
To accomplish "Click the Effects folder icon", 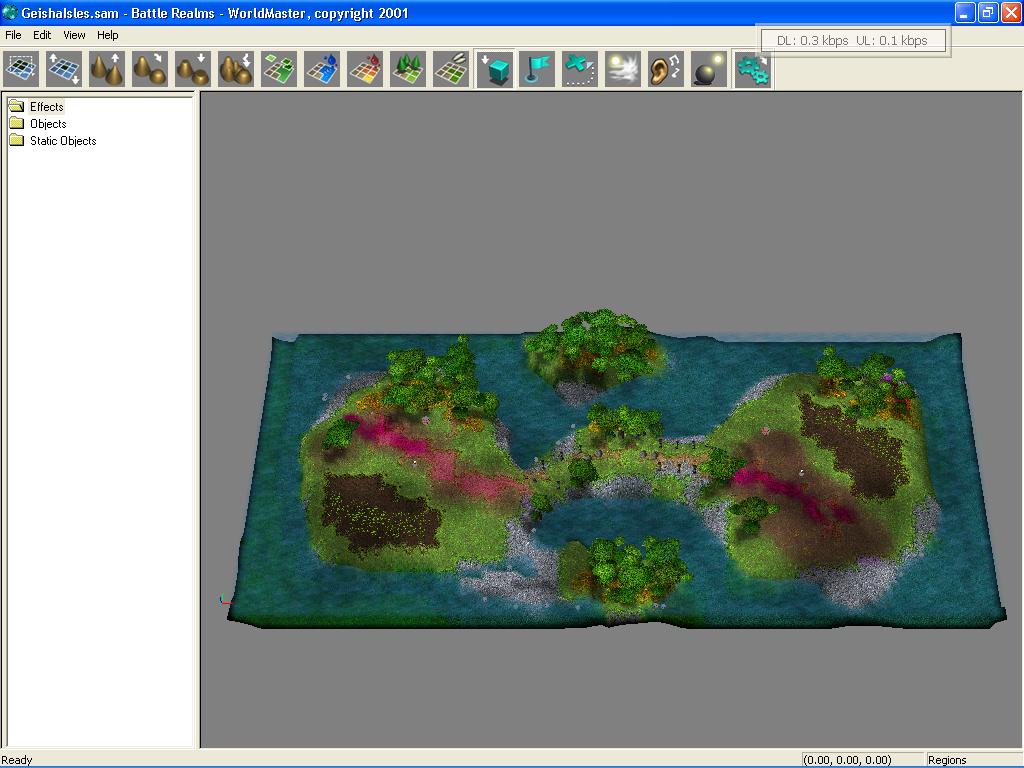I will (17, 106).
